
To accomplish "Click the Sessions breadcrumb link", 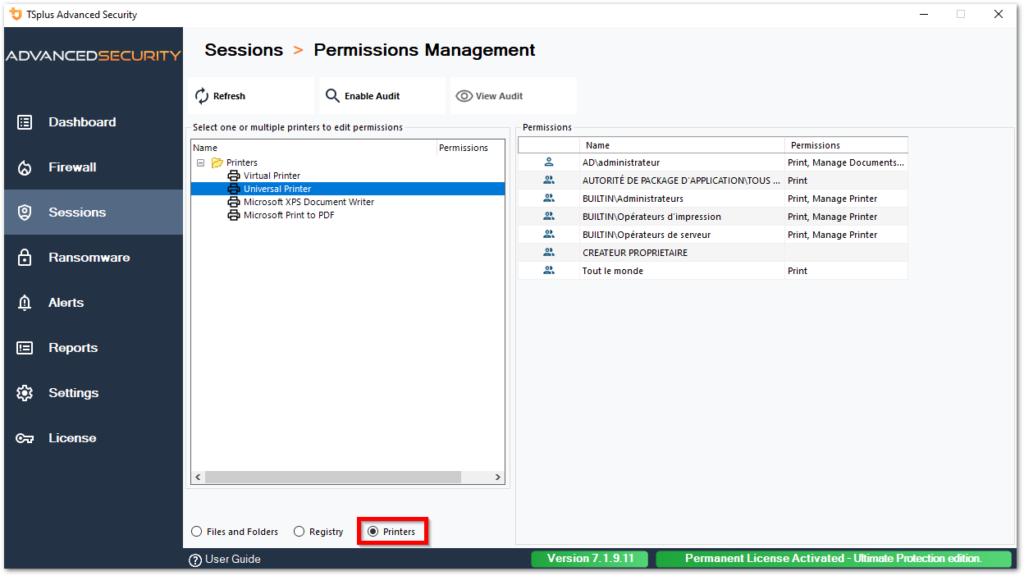I will click(242, 49).
